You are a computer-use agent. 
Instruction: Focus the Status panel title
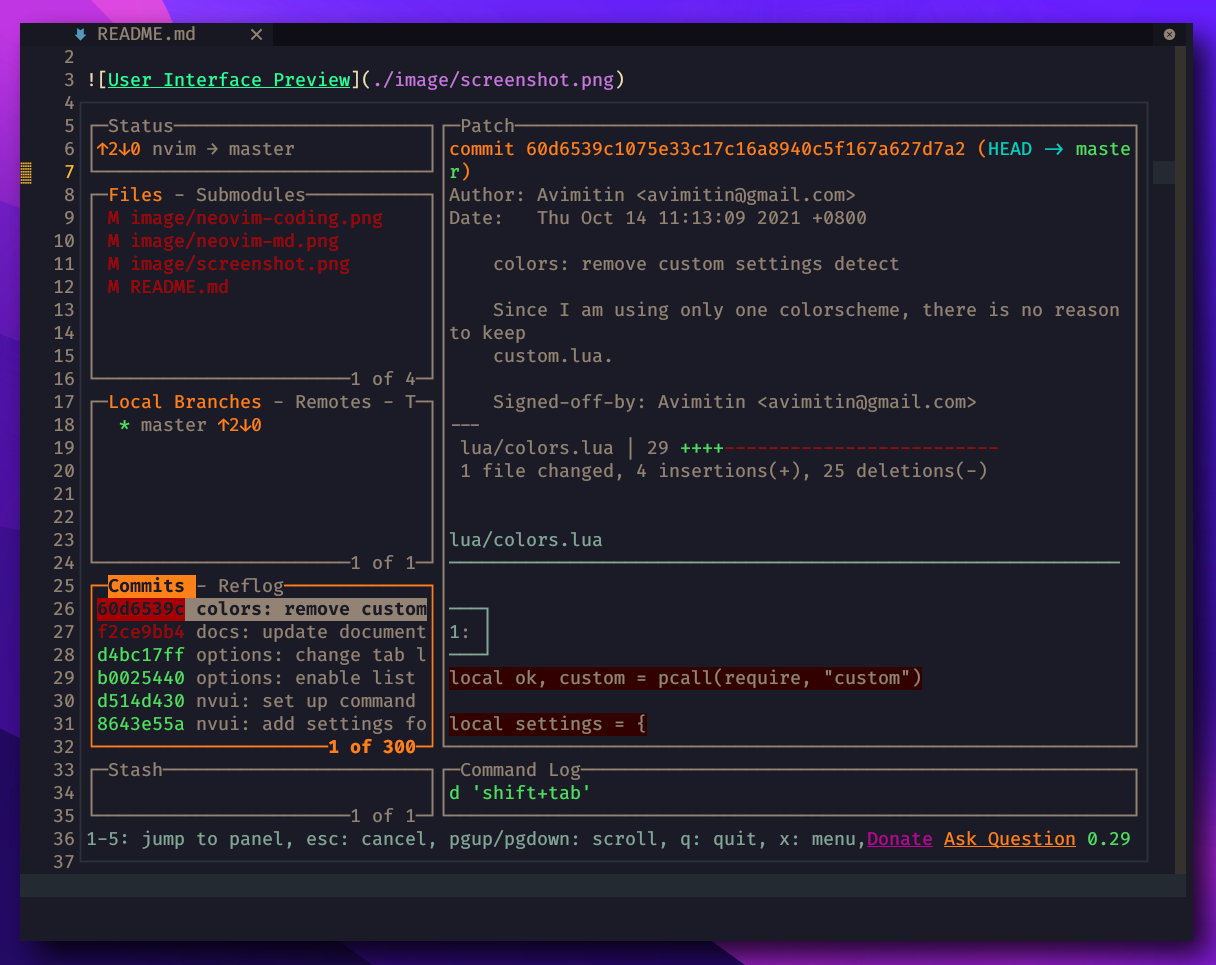pos(141,126)
